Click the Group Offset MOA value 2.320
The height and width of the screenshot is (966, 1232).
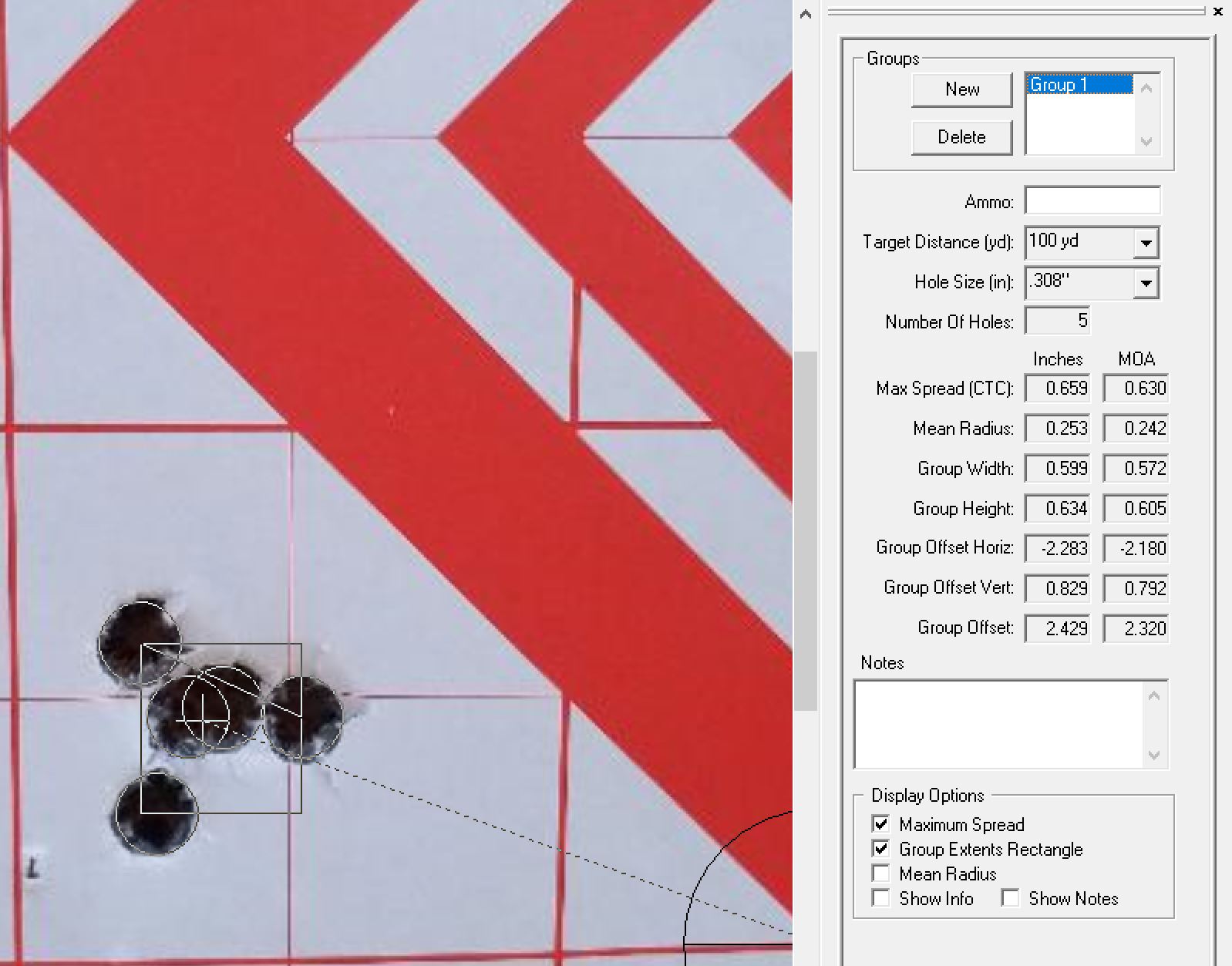pos(1136,628)
